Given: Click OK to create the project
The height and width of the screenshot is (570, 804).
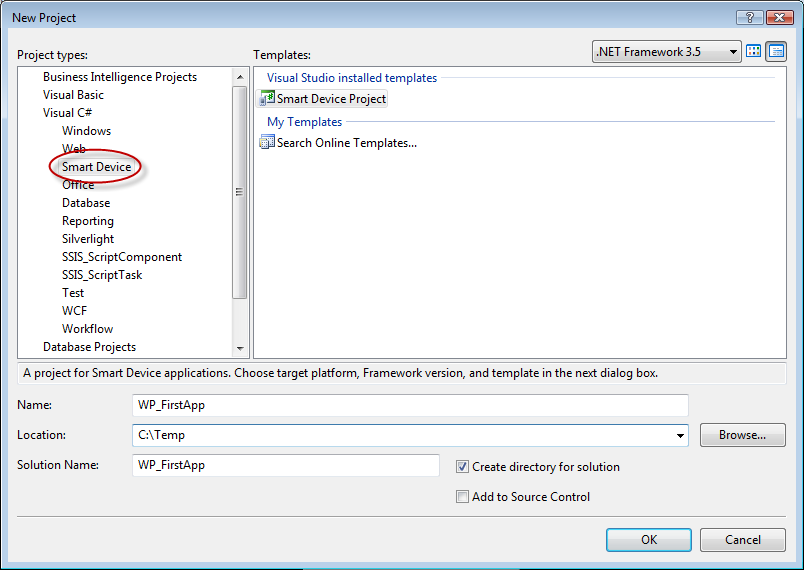Looking at the screenshot, I should (x=649, y=540).
